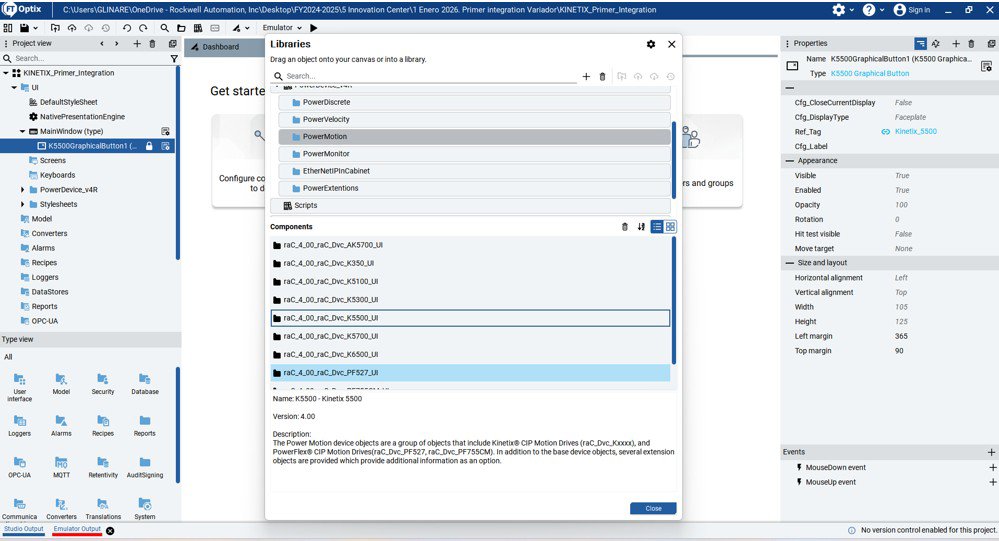Viewport: 999px width, 541px height.
Task: Switch Components to list view
Action: pyautogui.click(x=657, y=227)
